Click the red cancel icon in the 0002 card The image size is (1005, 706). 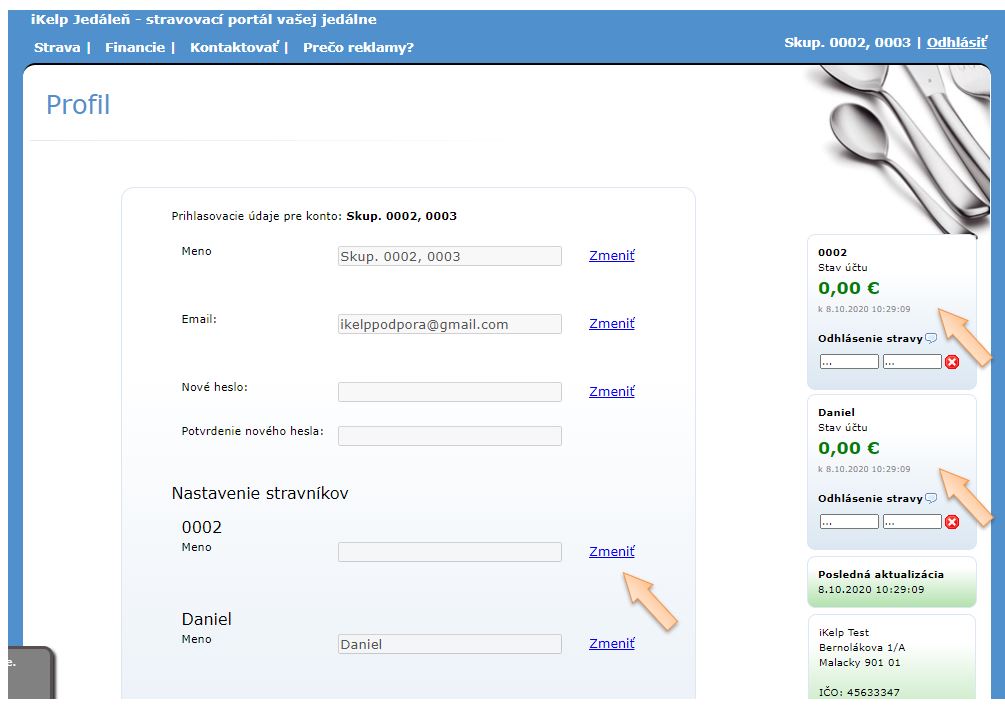point(952,362)
